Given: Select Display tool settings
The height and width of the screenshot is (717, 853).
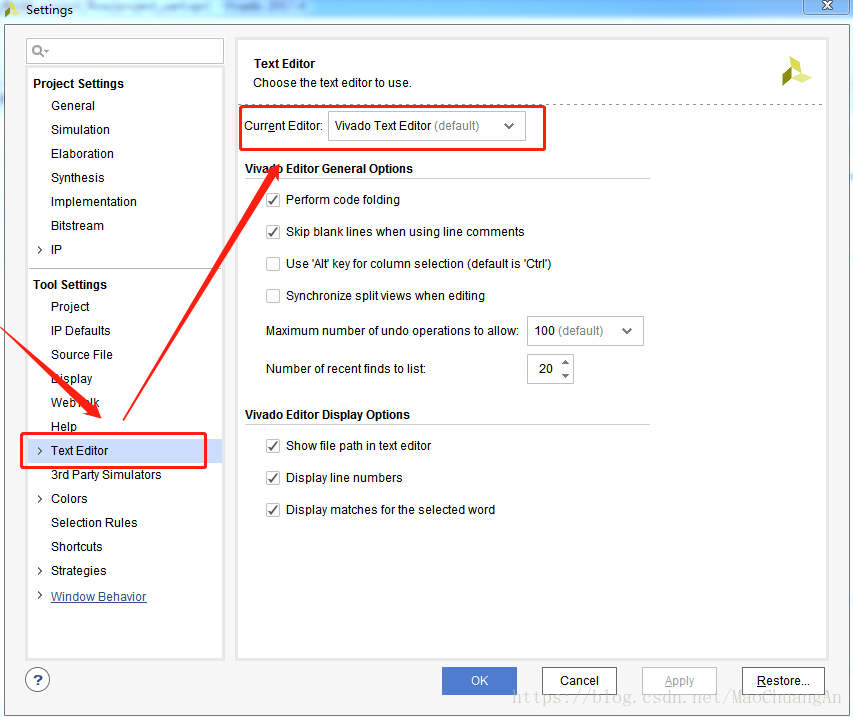Looking at the screenshot, I should pyautogui.click(x=71, y=379).
